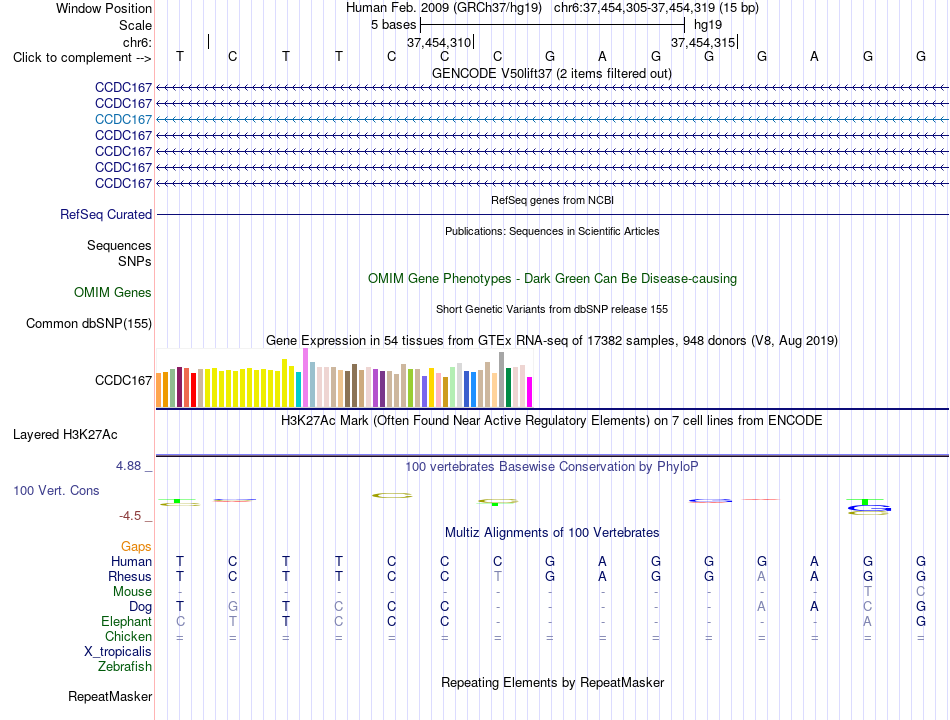Click the Mouse species label
The width and height of the screenshot is (950, 720).
coord(133,592)
